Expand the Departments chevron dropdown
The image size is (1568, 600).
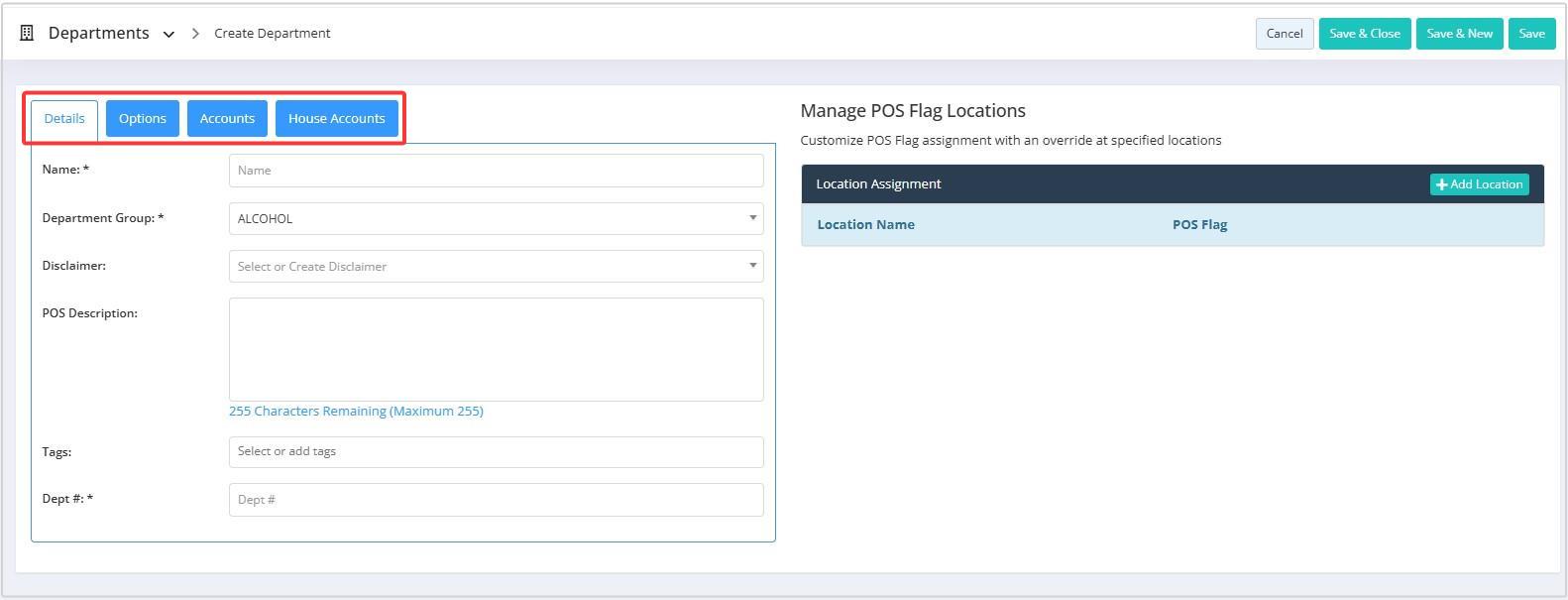168,35
